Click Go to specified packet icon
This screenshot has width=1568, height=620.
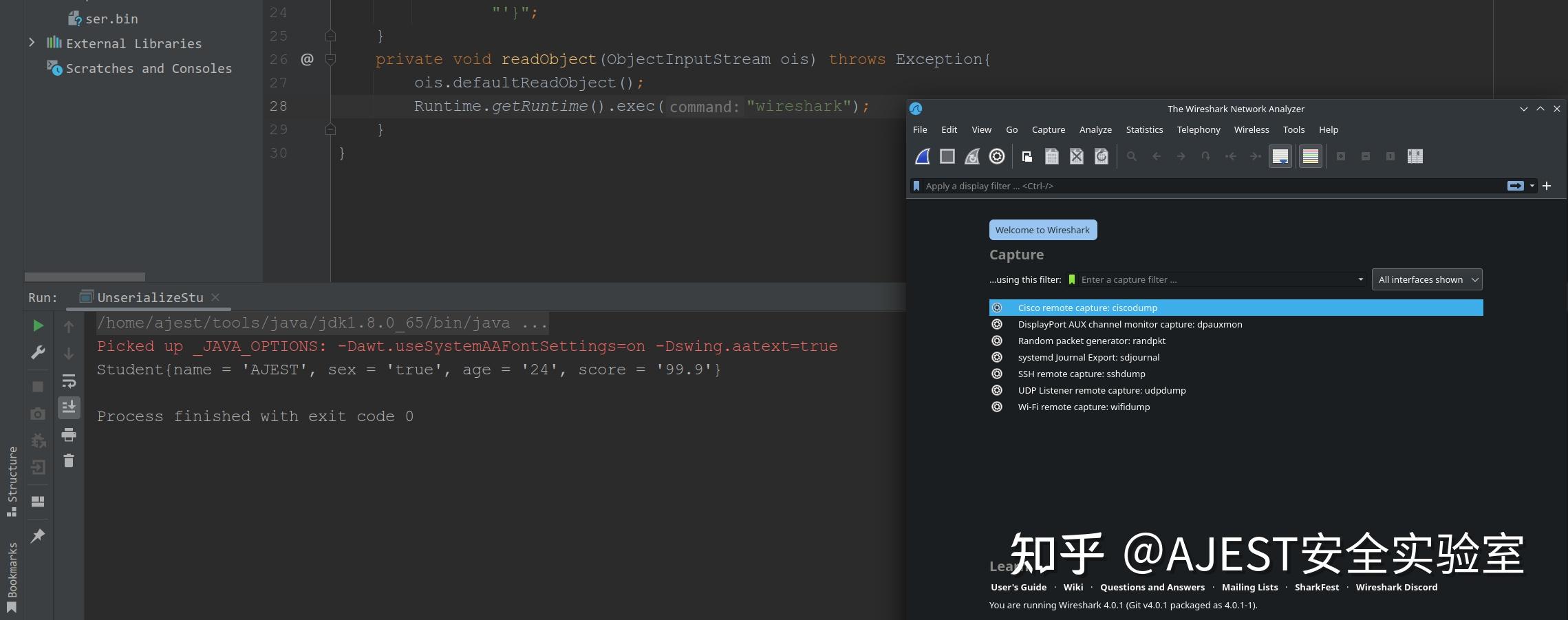coord(1206,156)
